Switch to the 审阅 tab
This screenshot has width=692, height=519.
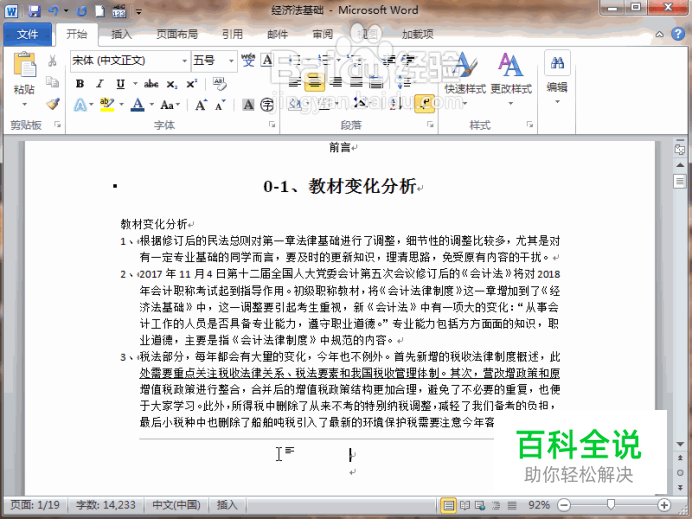[323, 34]
